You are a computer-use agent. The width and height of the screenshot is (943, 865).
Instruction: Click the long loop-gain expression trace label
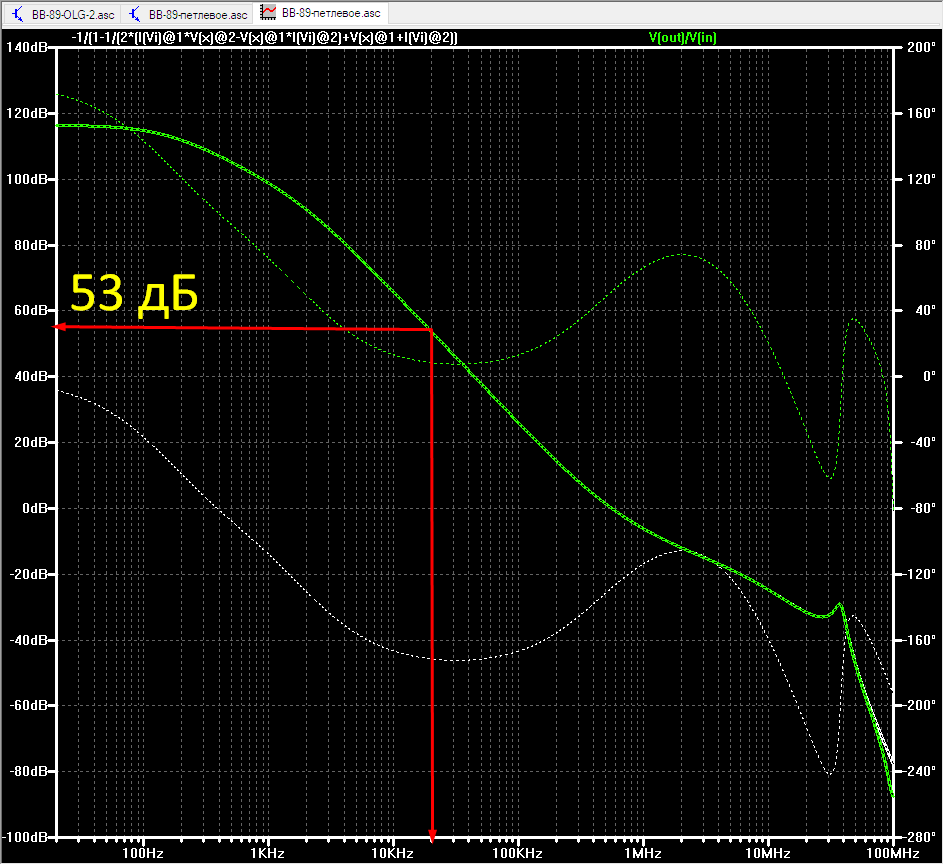pos(264,37)
